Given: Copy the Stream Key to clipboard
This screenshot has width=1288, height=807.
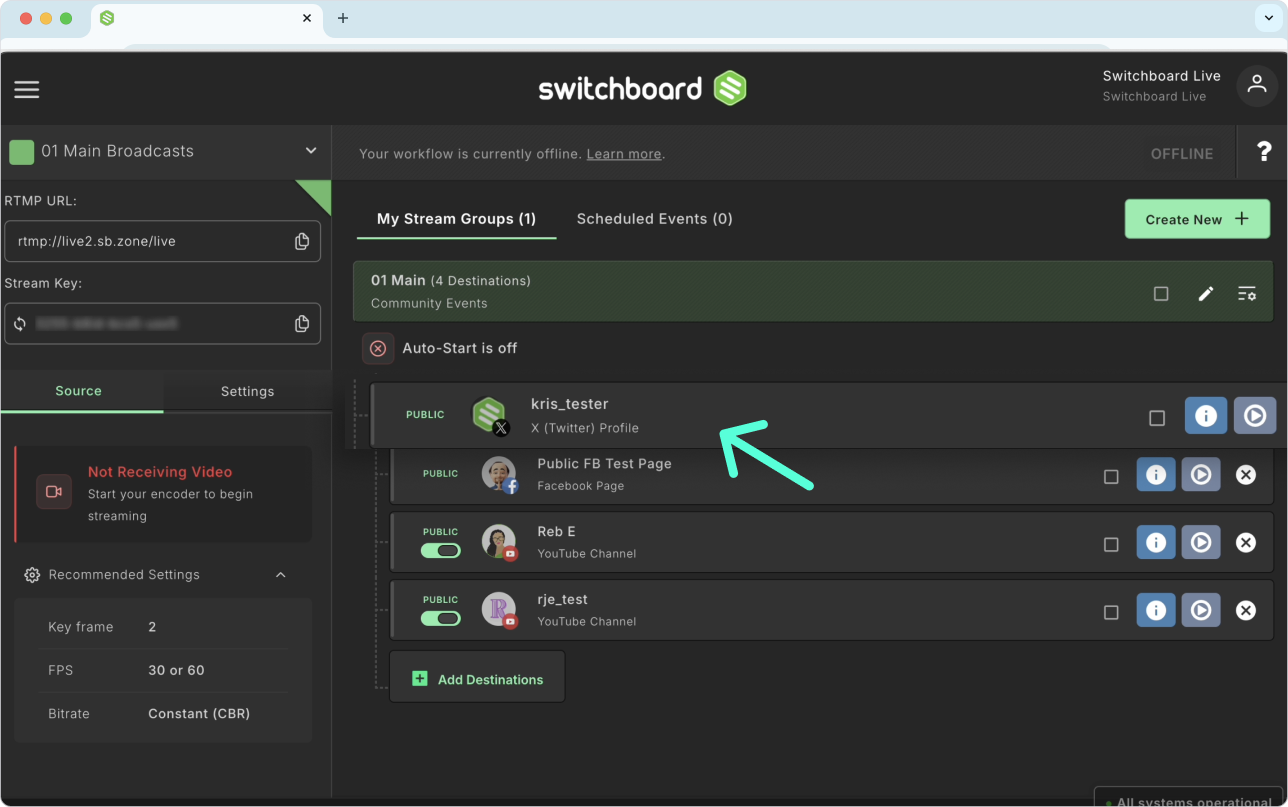Looking at the screenshot, I should coord(302,323).
